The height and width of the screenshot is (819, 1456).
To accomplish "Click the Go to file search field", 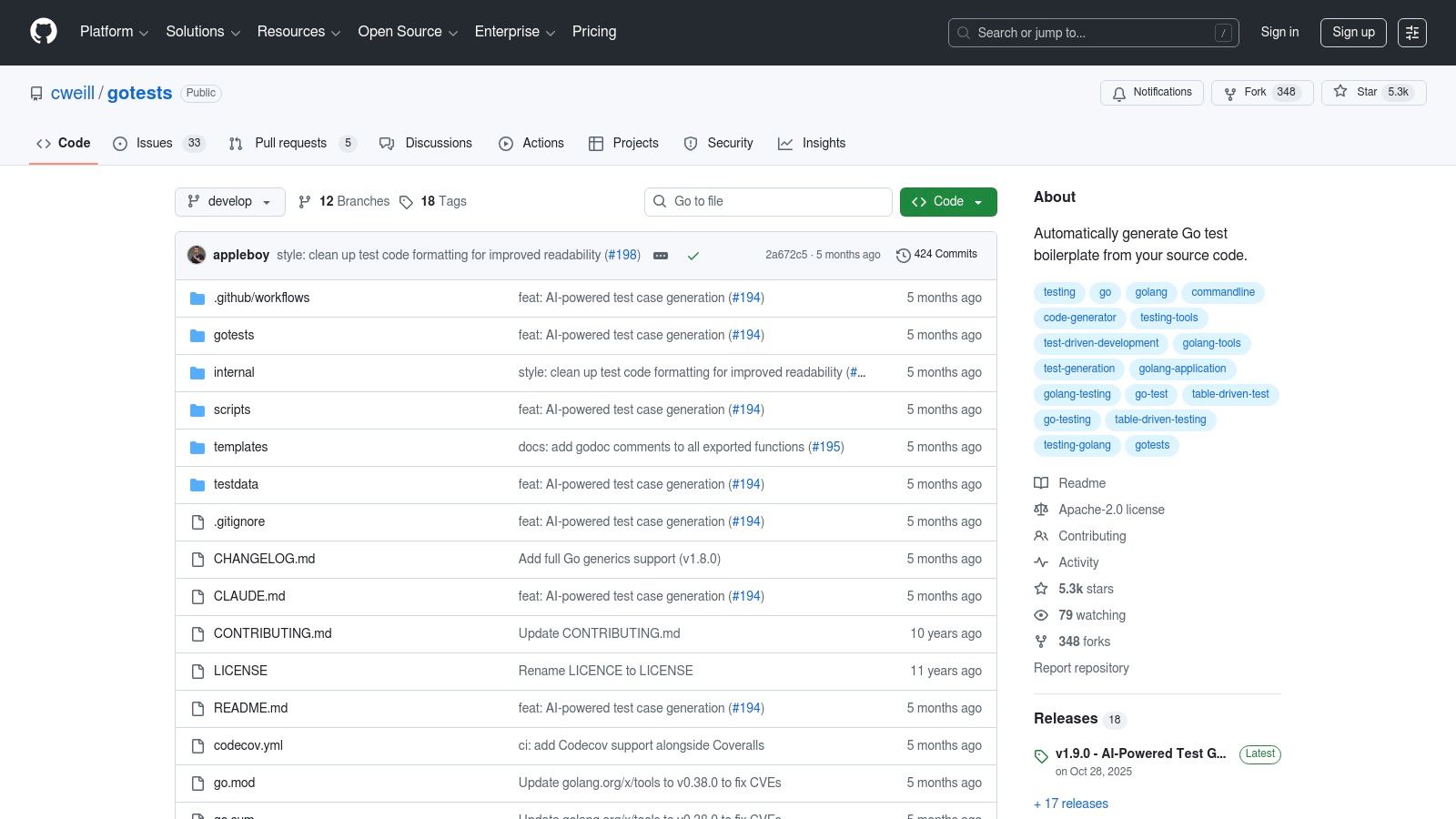I will [x=768, y=201].
